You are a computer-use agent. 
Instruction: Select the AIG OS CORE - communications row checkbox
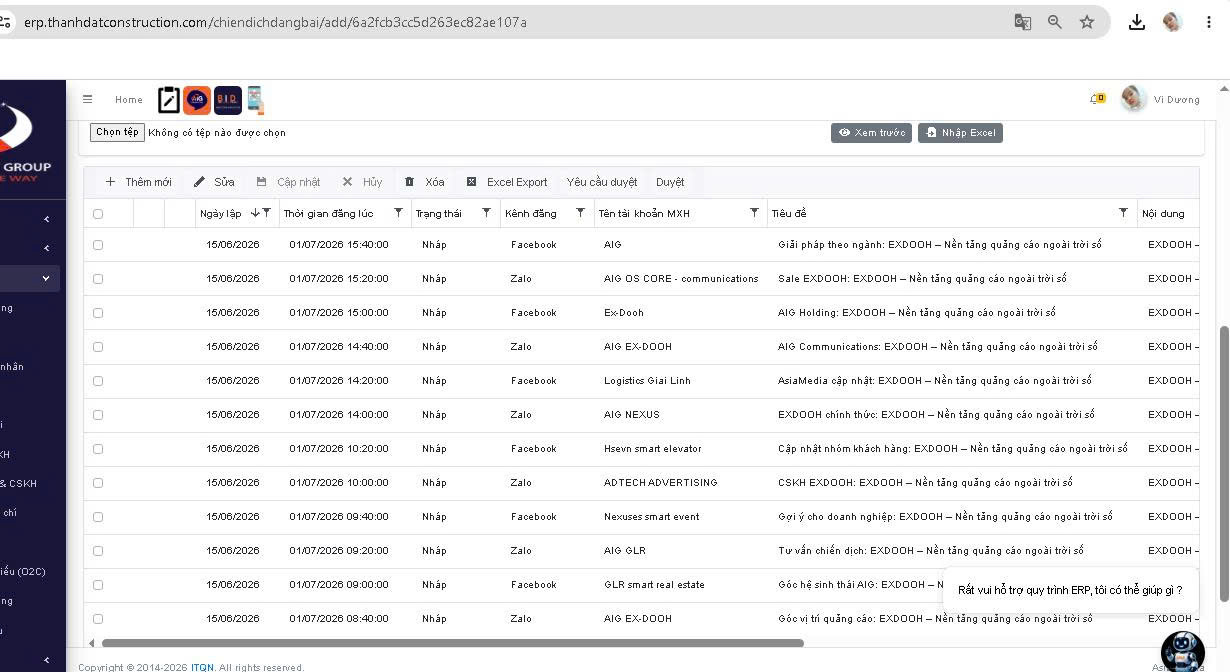(98, 279)
